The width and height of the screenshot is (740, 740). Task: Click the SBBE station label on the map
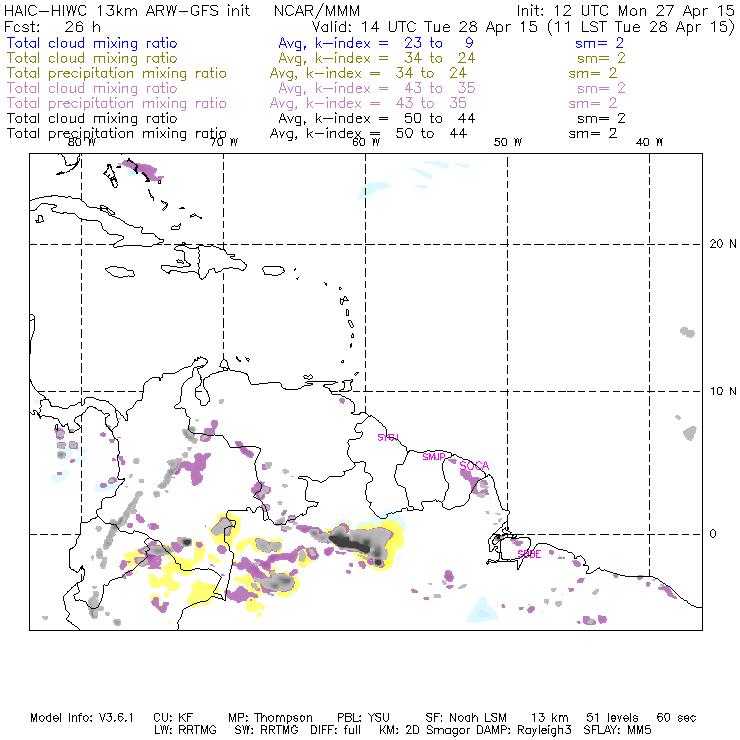(x=529, y=554)
